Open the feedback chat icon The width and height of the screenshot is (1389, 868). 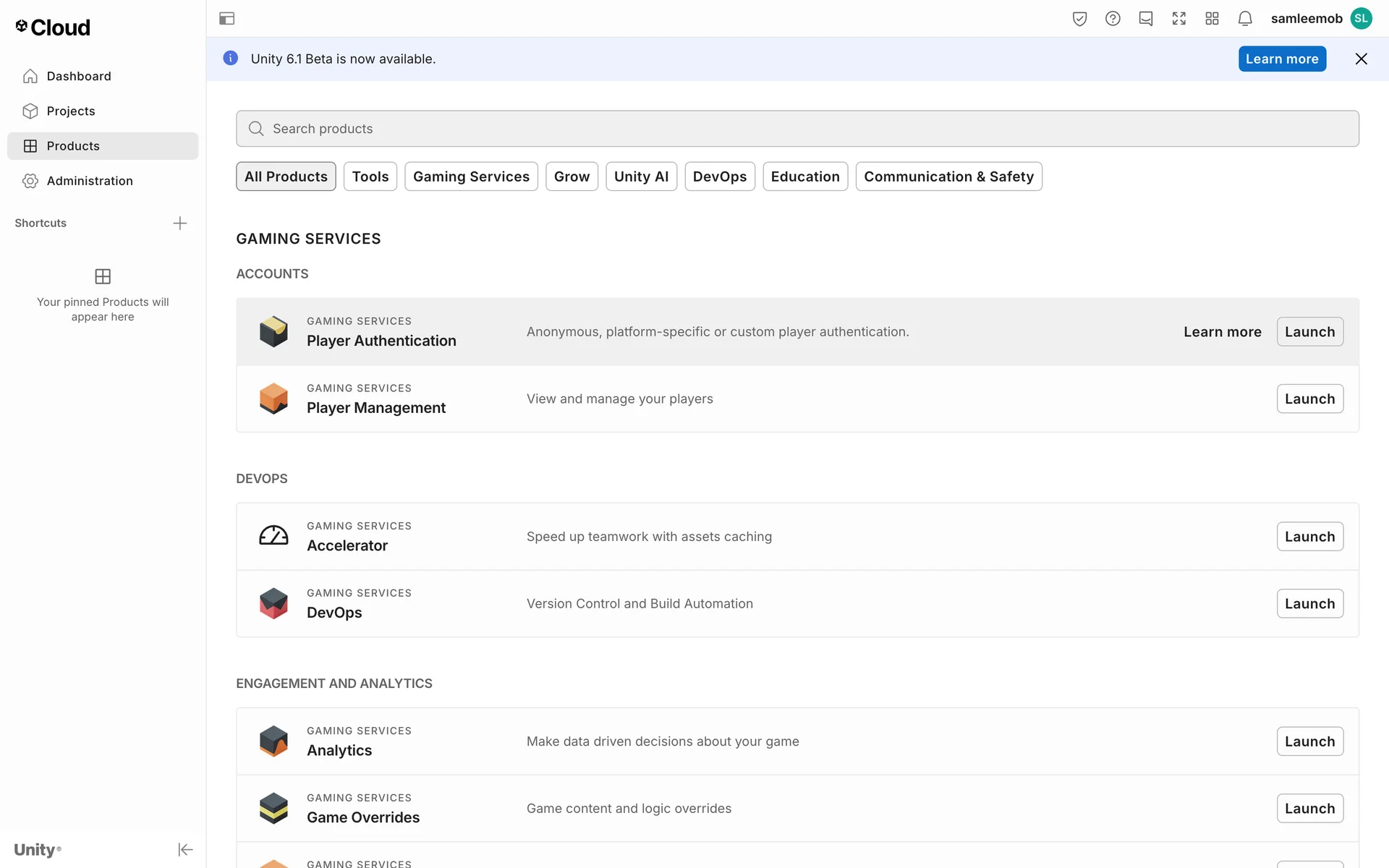coord(1145,19)
